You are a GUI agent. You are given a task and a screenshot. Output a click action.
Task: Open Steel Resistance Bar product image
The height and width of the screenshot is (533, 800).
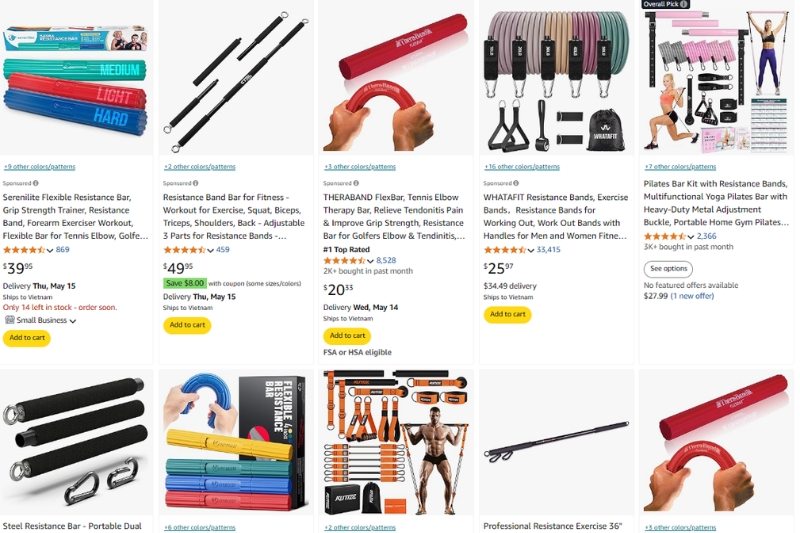(x=77, y=443)
